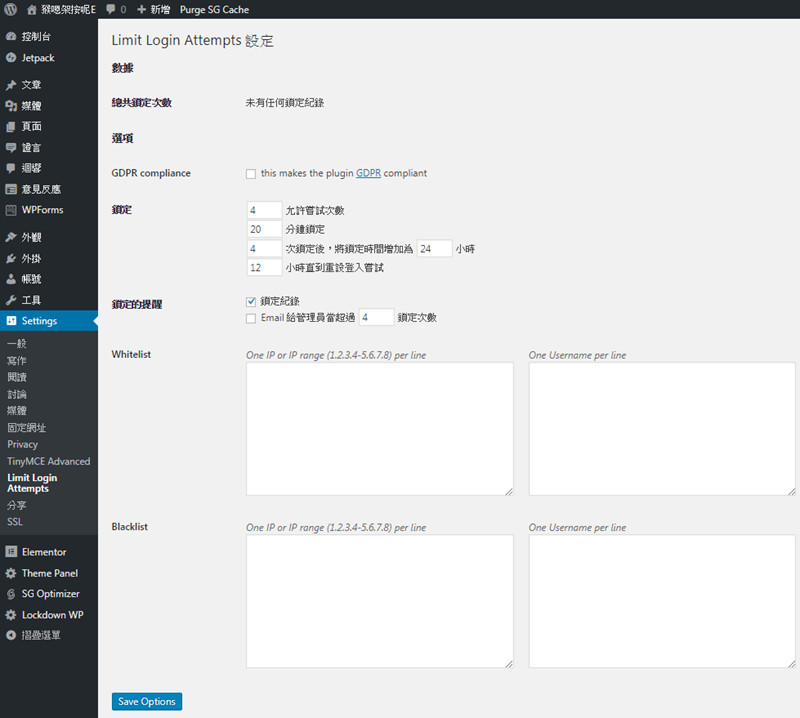
Task: Open Purge SG Cache in admin bar
Action: click(214, 10)
